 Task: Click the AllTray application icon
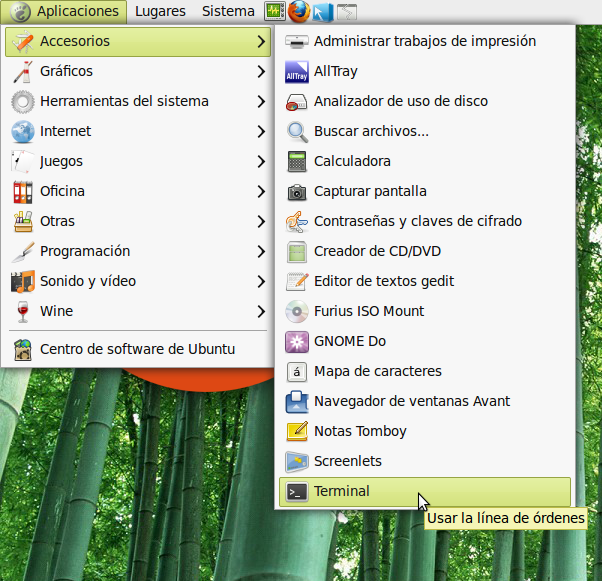click(x=297, y=71)
